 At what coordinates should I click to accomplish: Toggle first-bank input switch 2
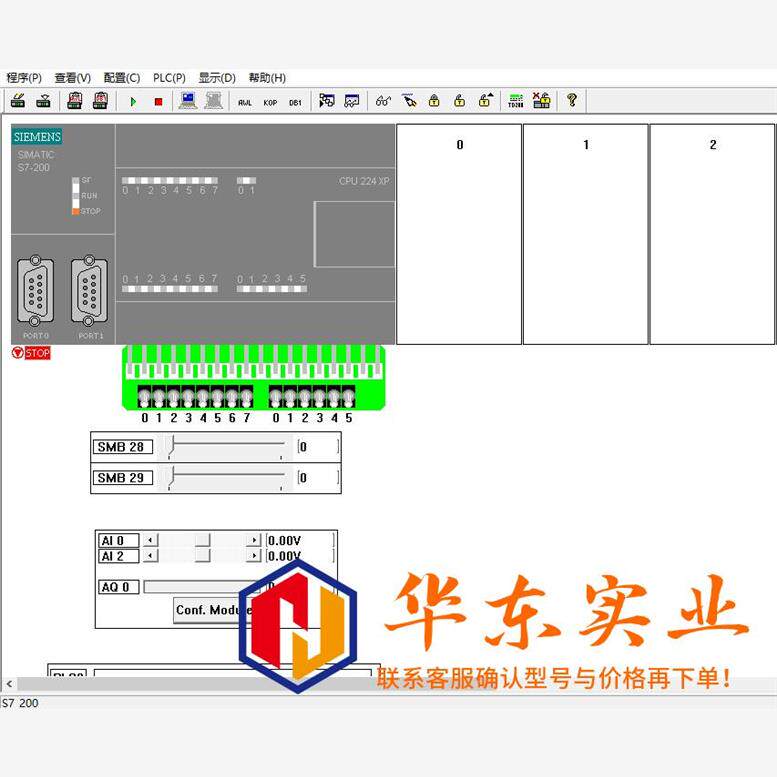(174, 397)
